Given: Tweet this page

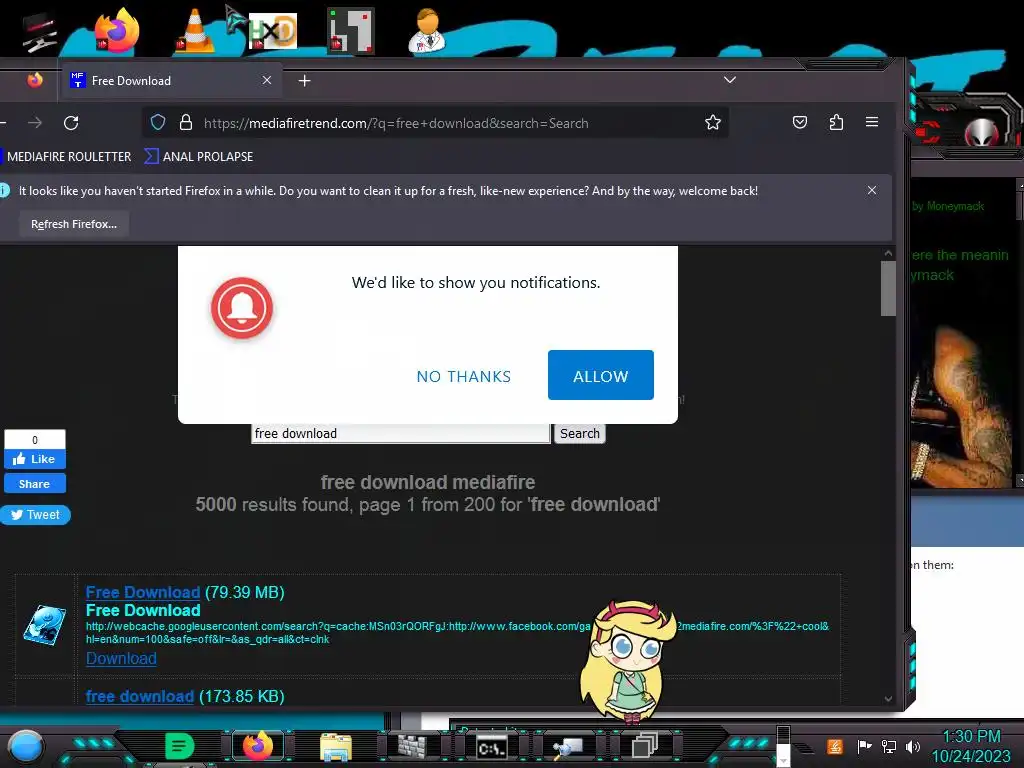Looking at the screenshot, I should point(35,515).
